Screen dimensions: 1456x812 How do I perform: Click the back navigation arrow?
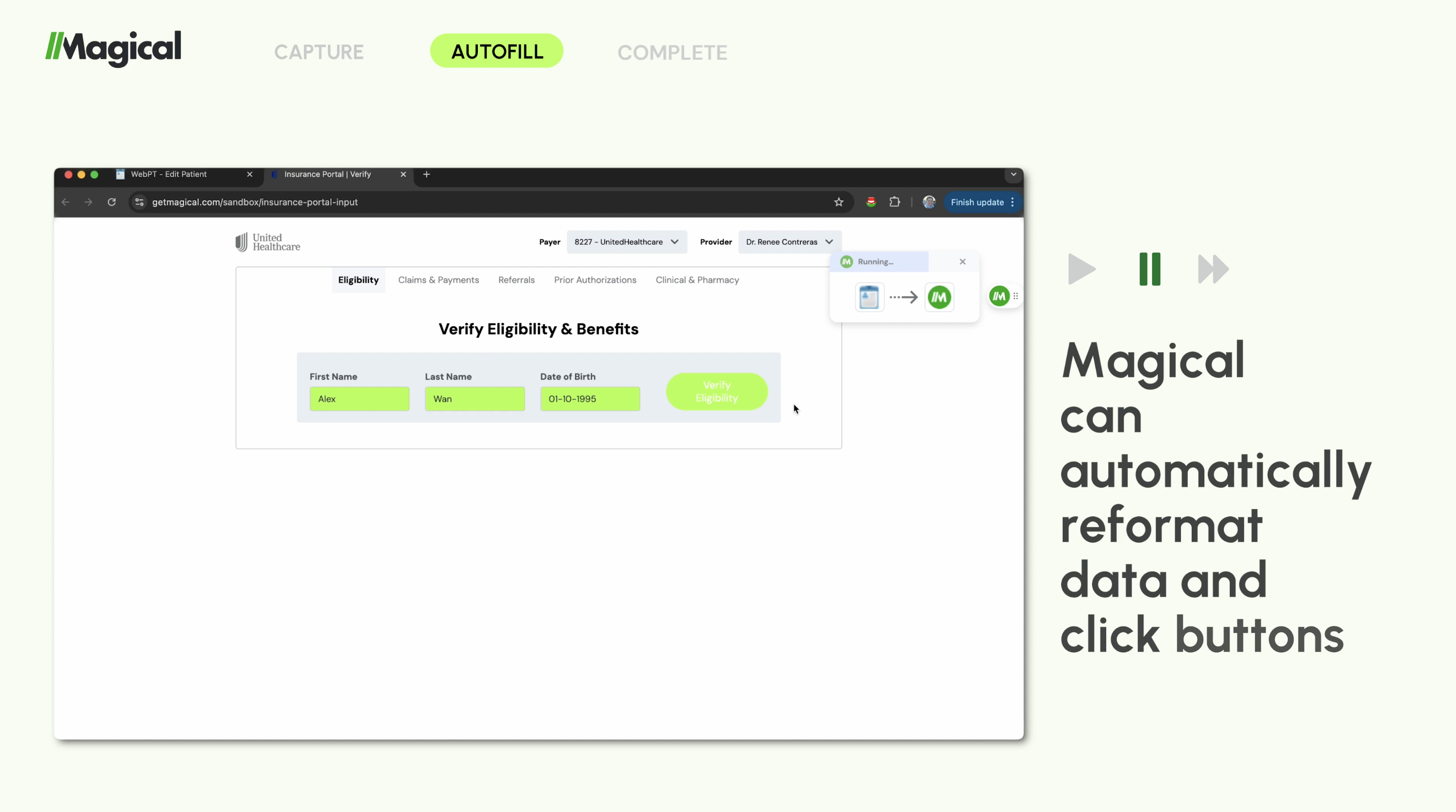pos(65,202)
